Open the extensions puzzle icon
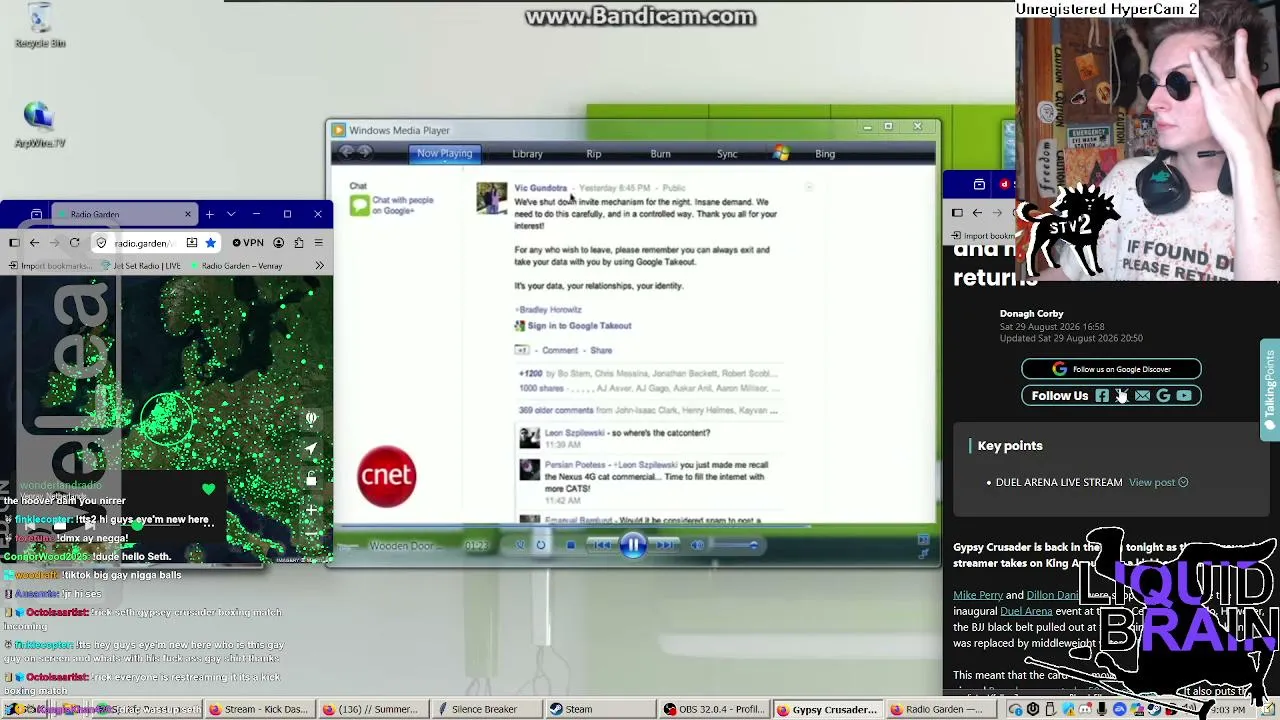The width and height of the screenshot is (1280, 720). pyautogui.click(x=299, y=243)
